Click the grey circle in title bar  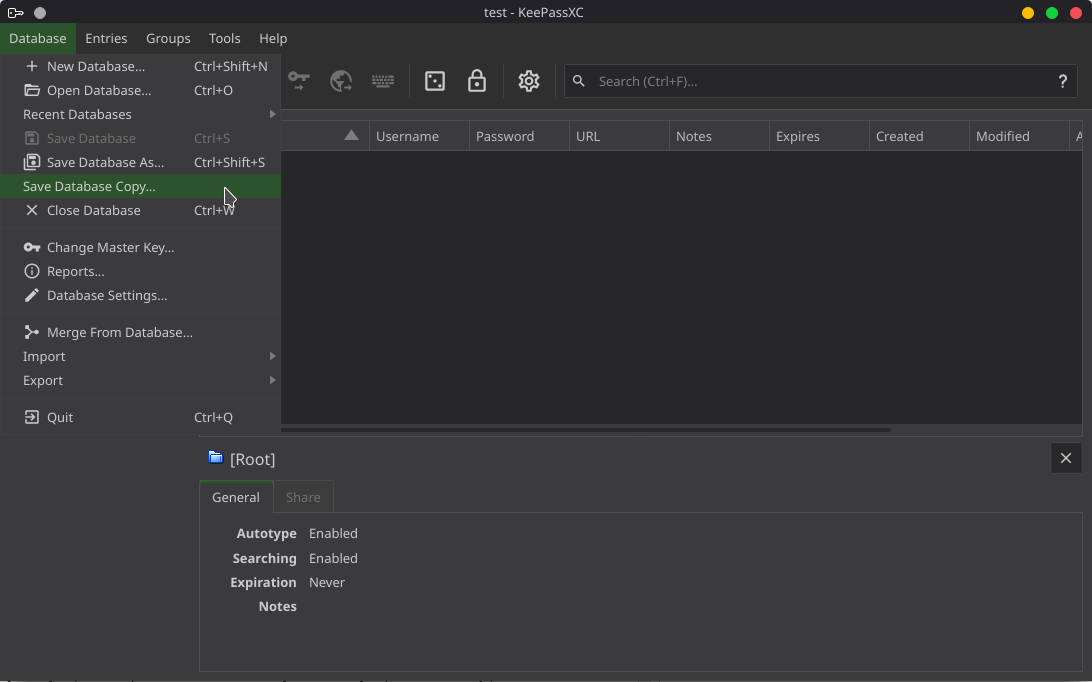[40, 13]
